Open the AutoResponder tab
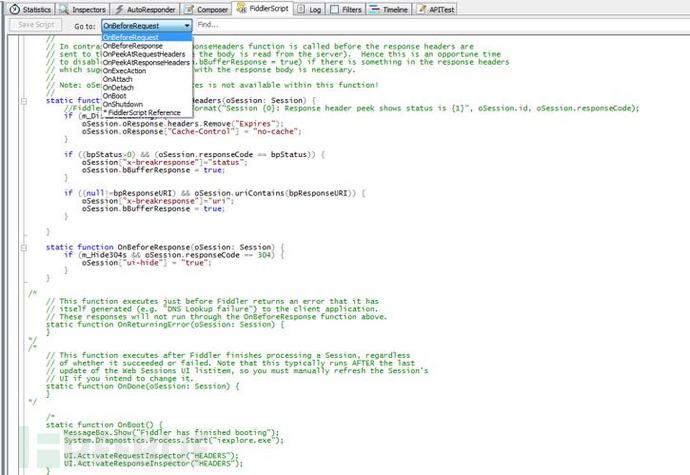The height and width of the screenshot is (475, 690). 145,9
